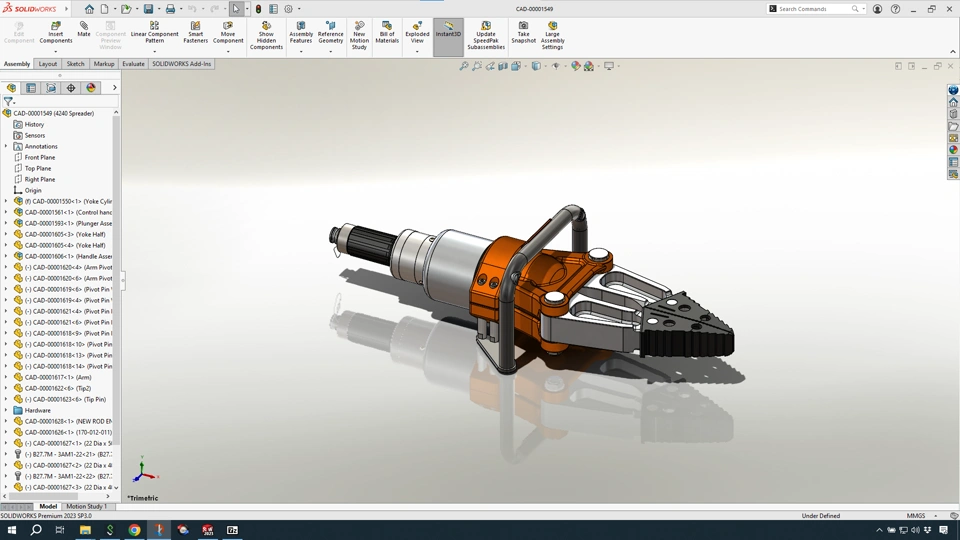Select the Front Plane item

40,157
